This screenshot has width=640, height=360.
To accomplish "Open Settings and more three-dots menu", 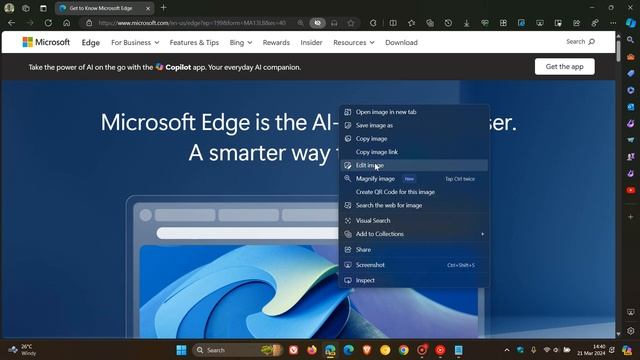I will pyautogui.click(x=613, y=23).
